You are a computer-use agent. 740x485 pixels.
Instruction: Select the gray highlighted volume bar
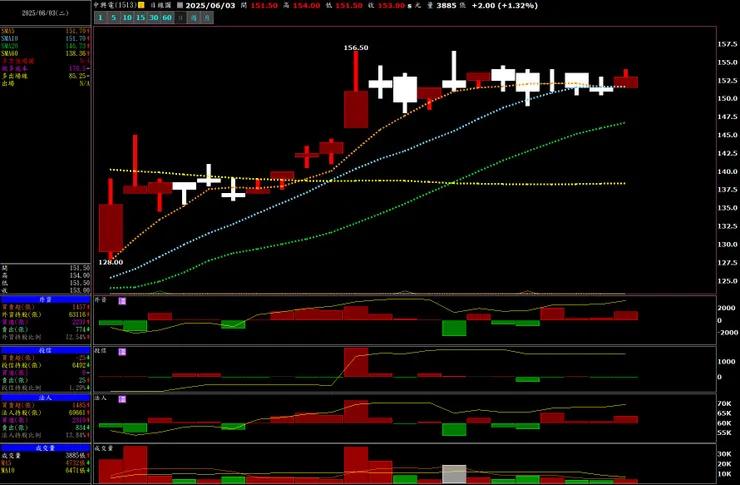(454, 474)
